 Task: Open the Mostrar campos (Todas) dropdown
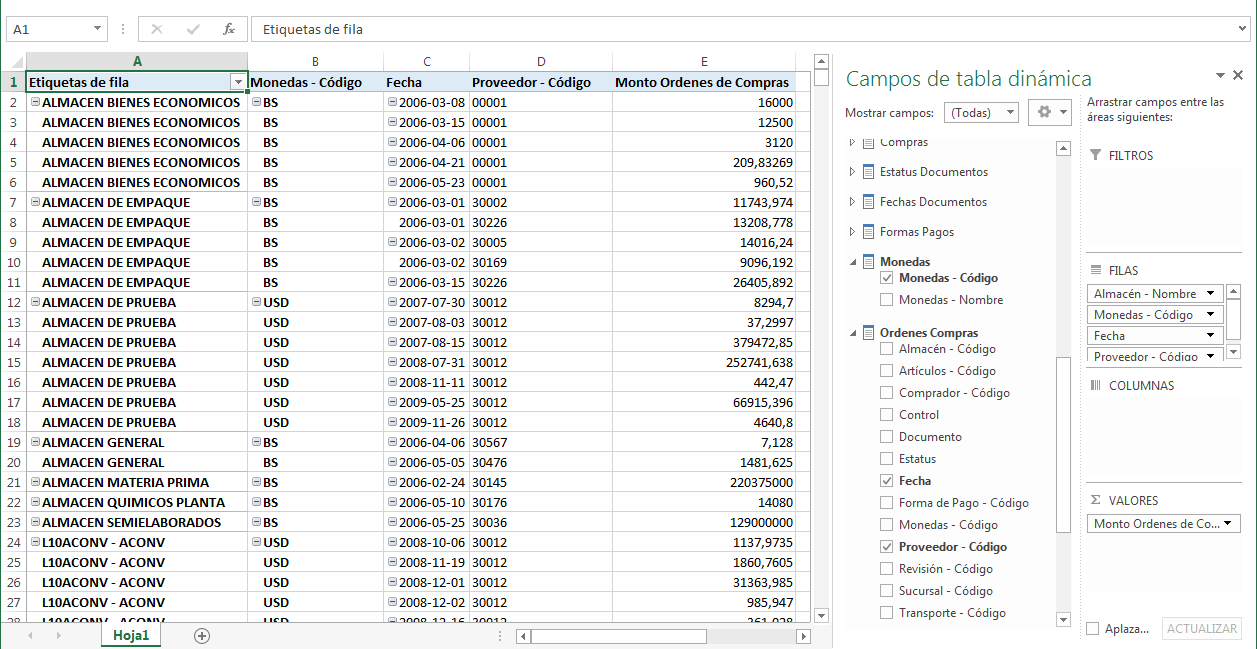pyautogui.click(x=980, y=113)
